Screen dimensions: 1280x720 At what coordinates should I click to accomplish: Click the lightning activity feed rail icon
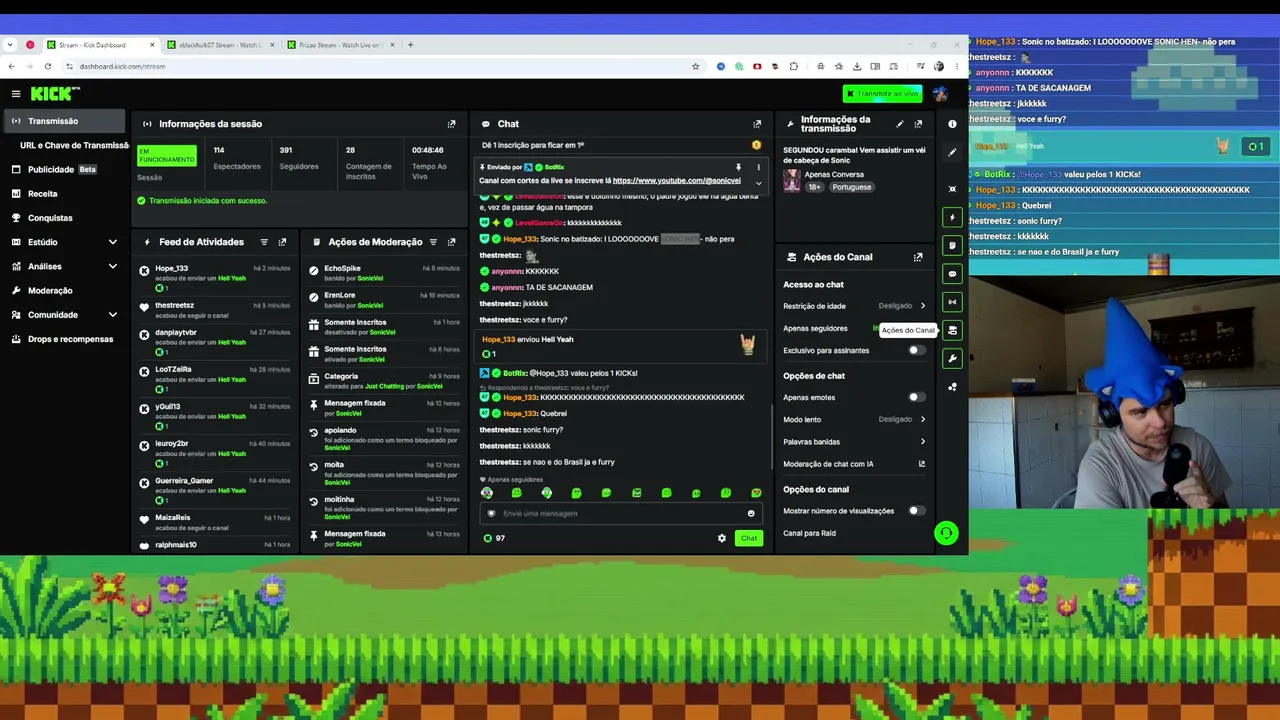(x=952, y=217)
